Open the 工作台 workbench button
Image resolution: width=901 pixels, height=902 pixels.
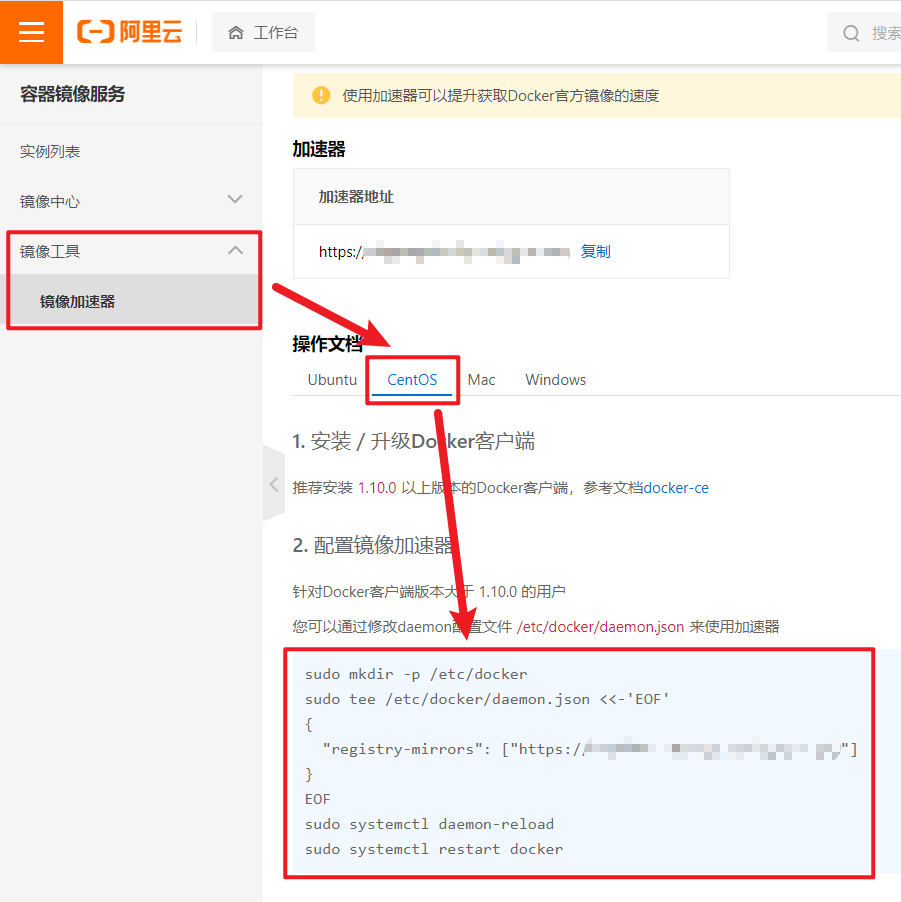(x=264, y=33)
